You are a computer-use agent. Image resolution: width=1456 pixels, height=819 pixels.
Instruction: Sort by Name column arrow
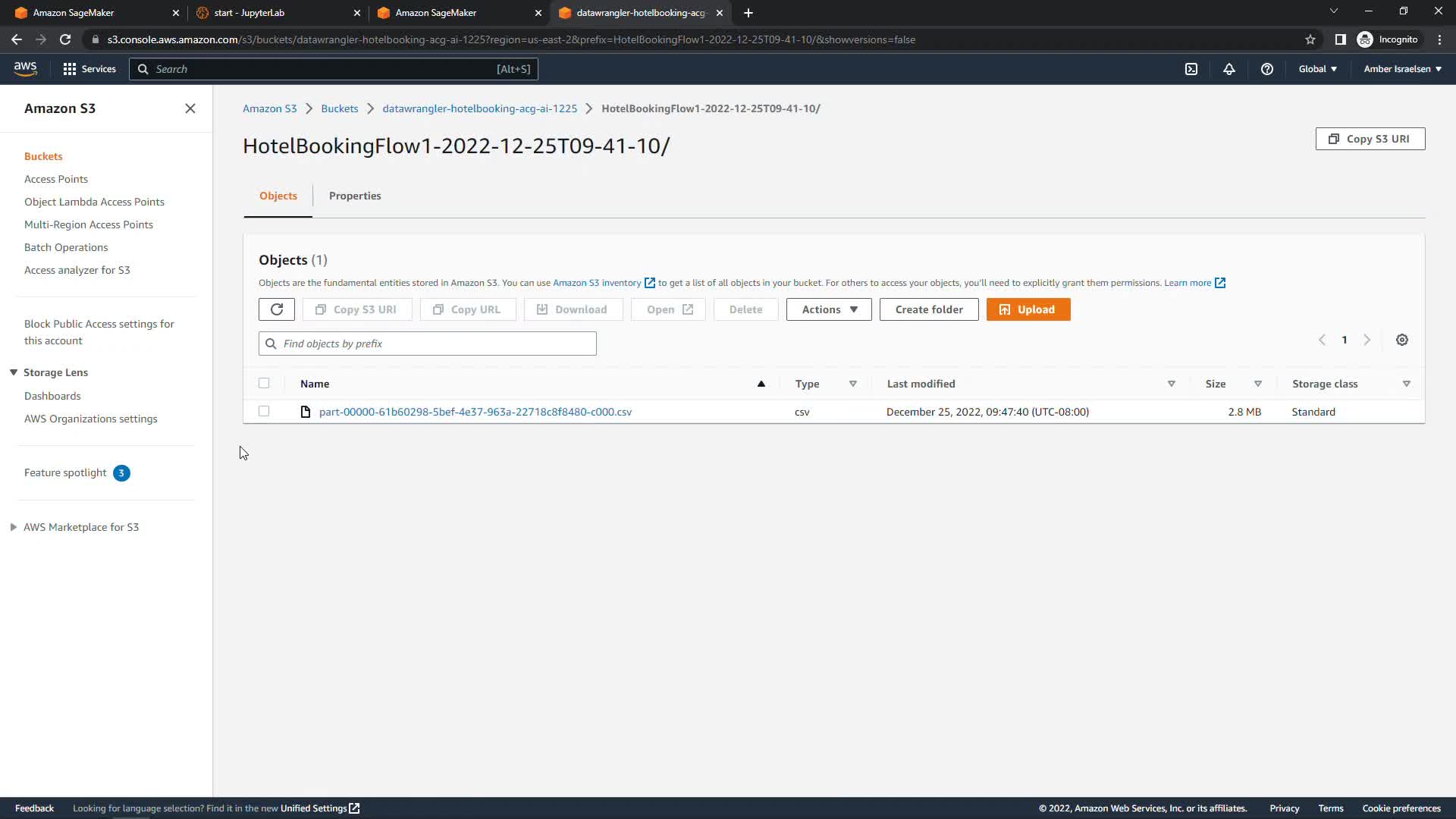[x=761, y=384]
